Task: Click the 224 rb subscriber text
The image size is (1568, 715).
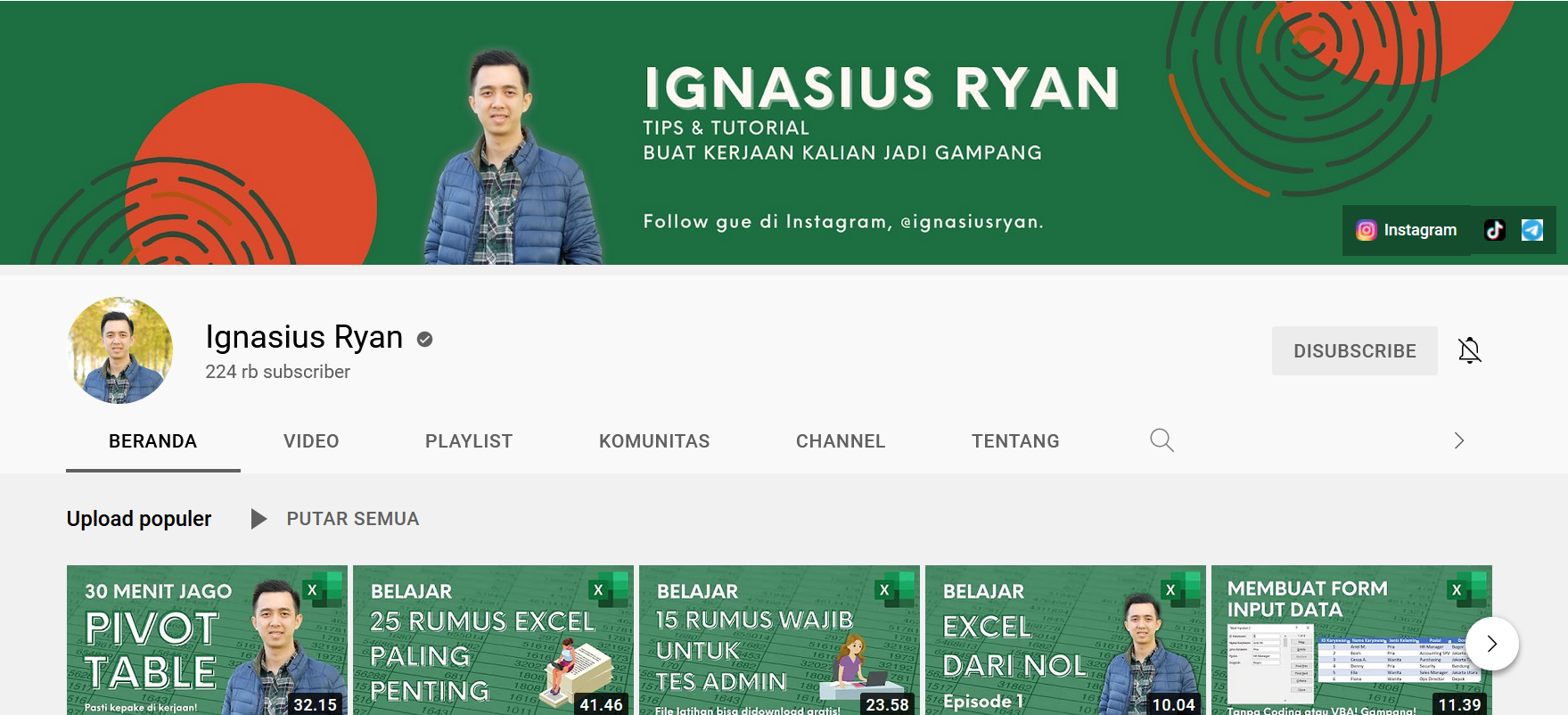Action: (x=278, y=372)
